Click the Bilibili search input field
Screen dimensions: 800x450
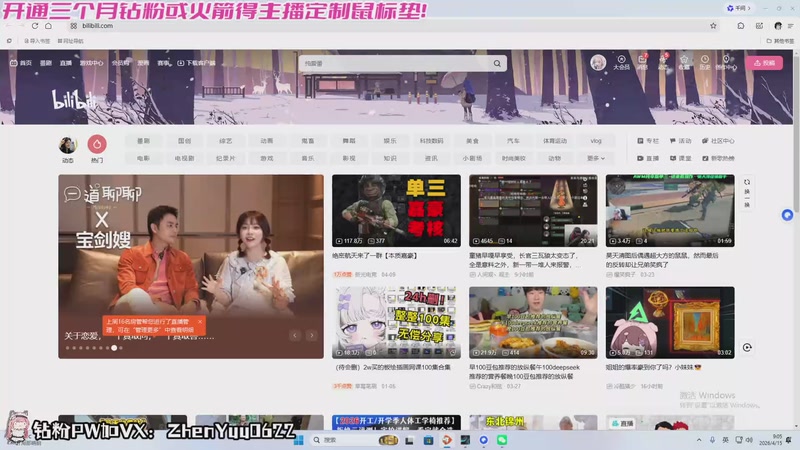click(x=395, y=63)
